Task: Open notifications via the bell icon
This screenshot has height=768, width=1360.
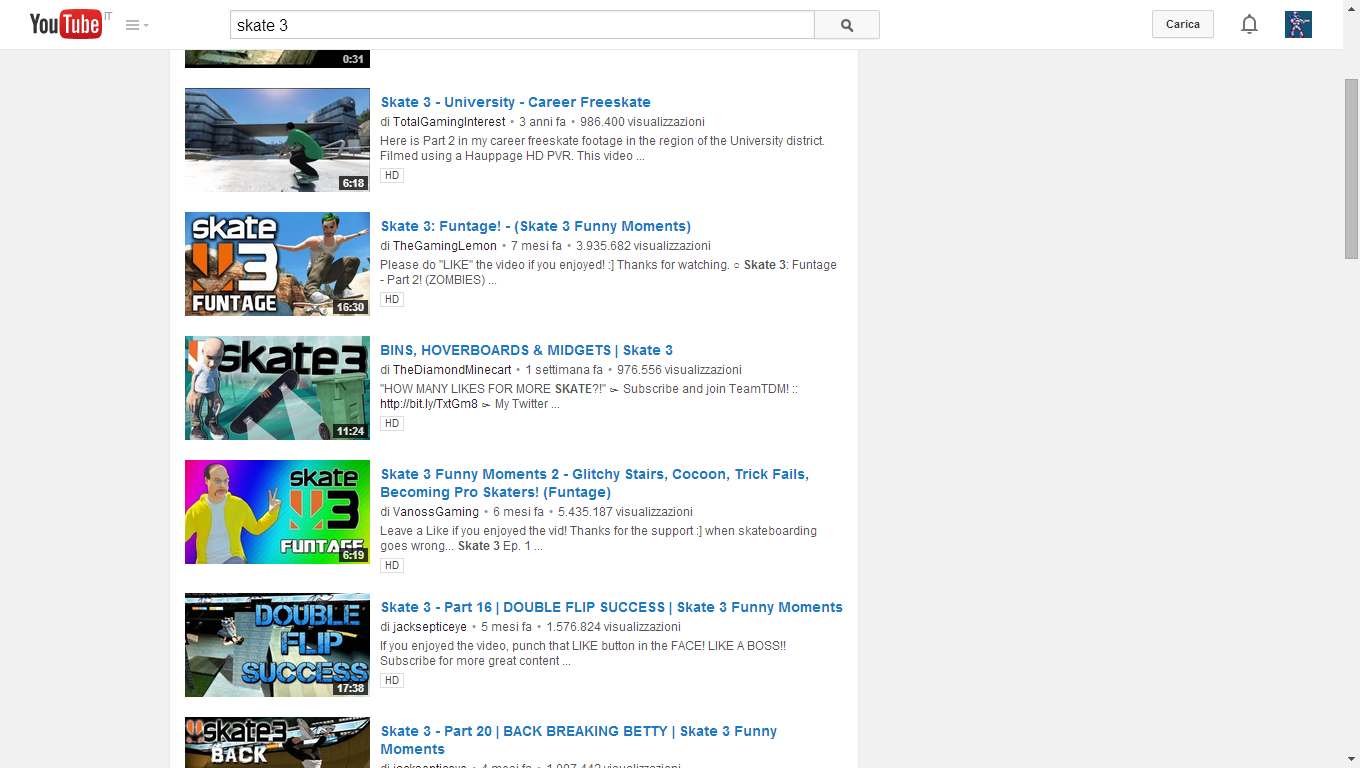Action: pos(1249,24)
